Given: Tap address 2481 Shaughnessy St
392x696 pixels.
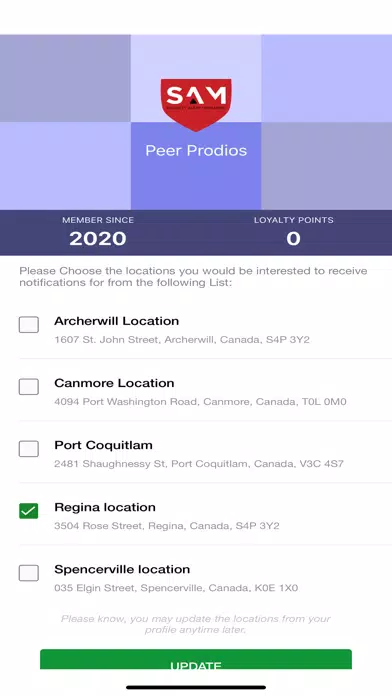Looking at the screenshot, I should 199,464.
